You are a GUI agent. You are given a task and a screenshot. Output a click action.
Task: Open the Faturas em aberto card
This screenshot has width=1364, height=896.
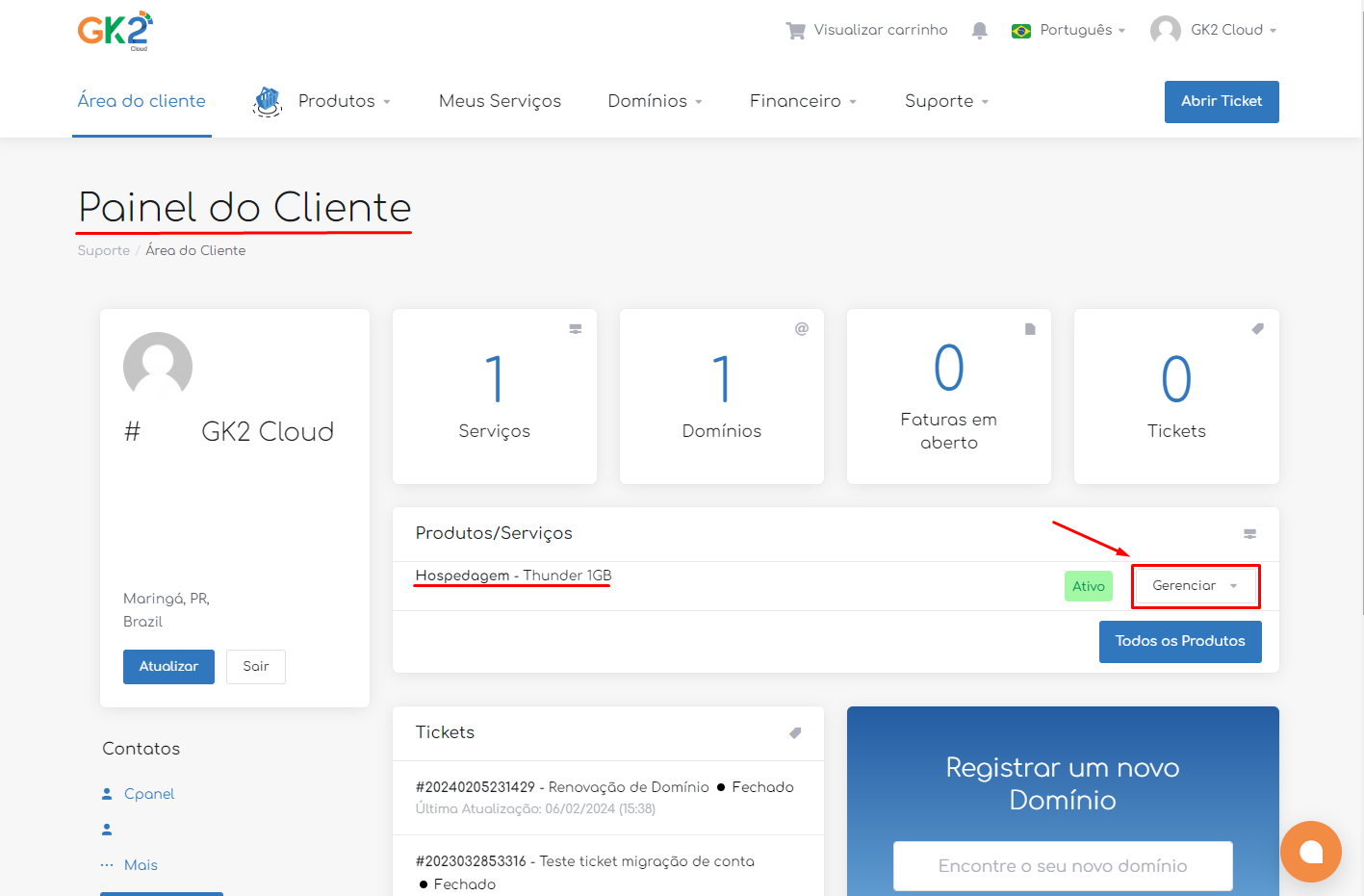pos(949,397)
